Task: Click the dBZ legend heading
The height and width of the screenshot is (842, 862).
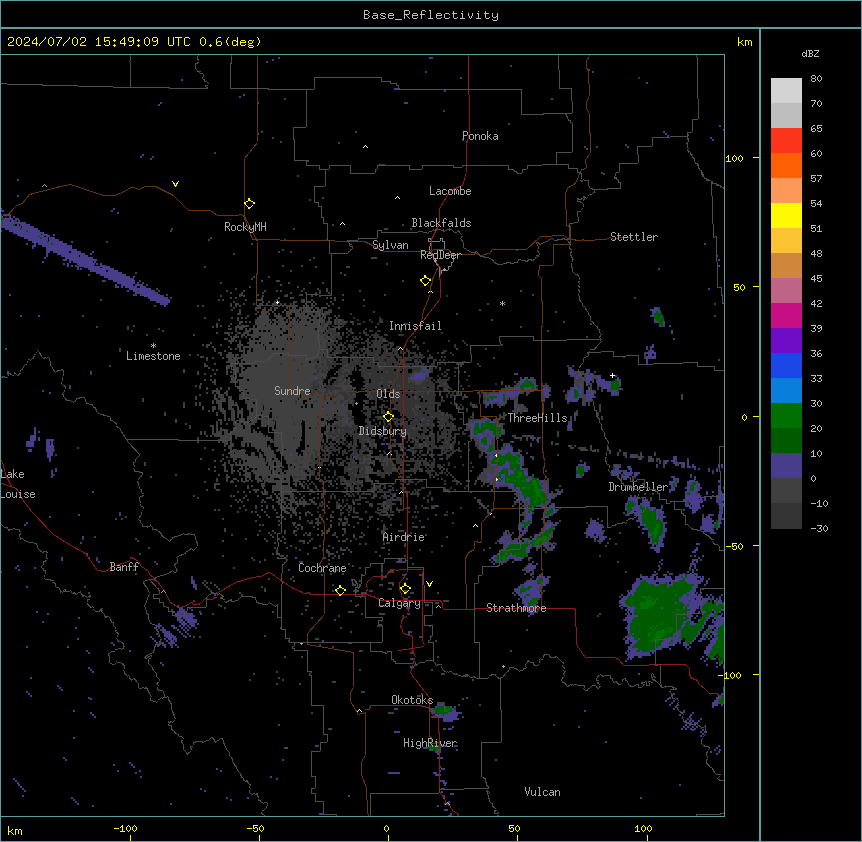Action: point(810,53)
